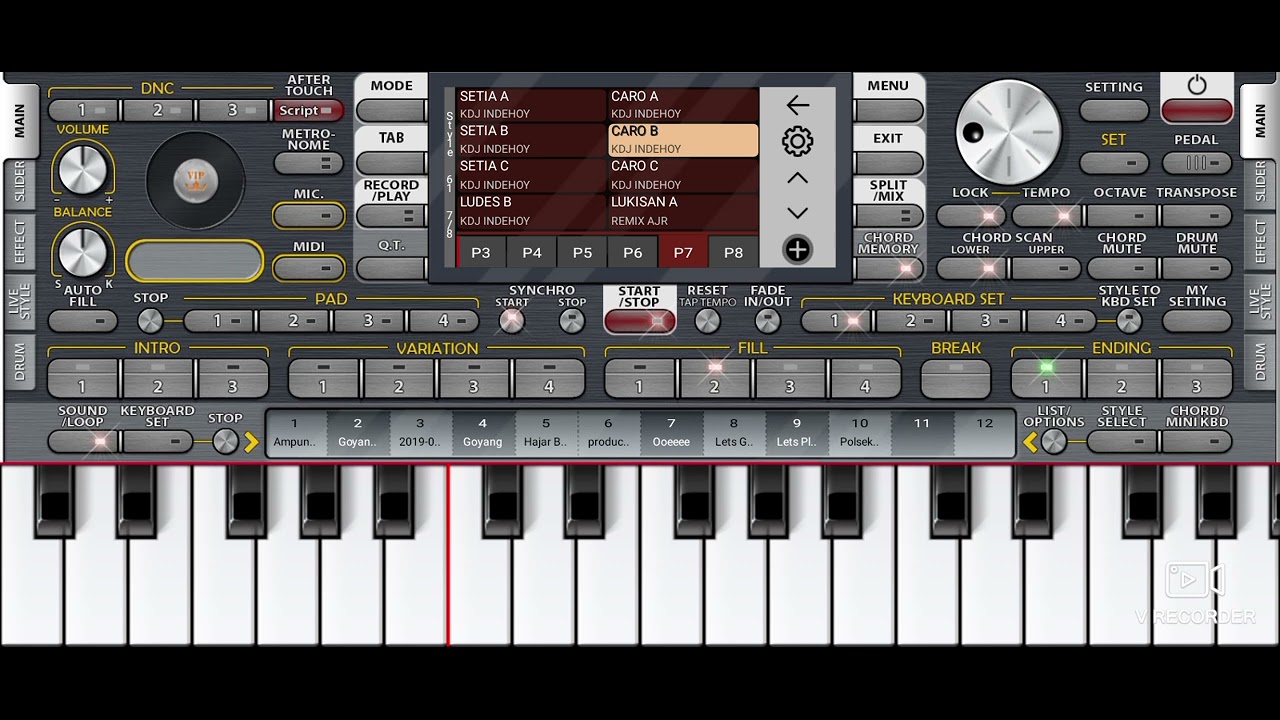Toggle the Script aftertouch button
Screen dimensions: 1280x720
308,111
